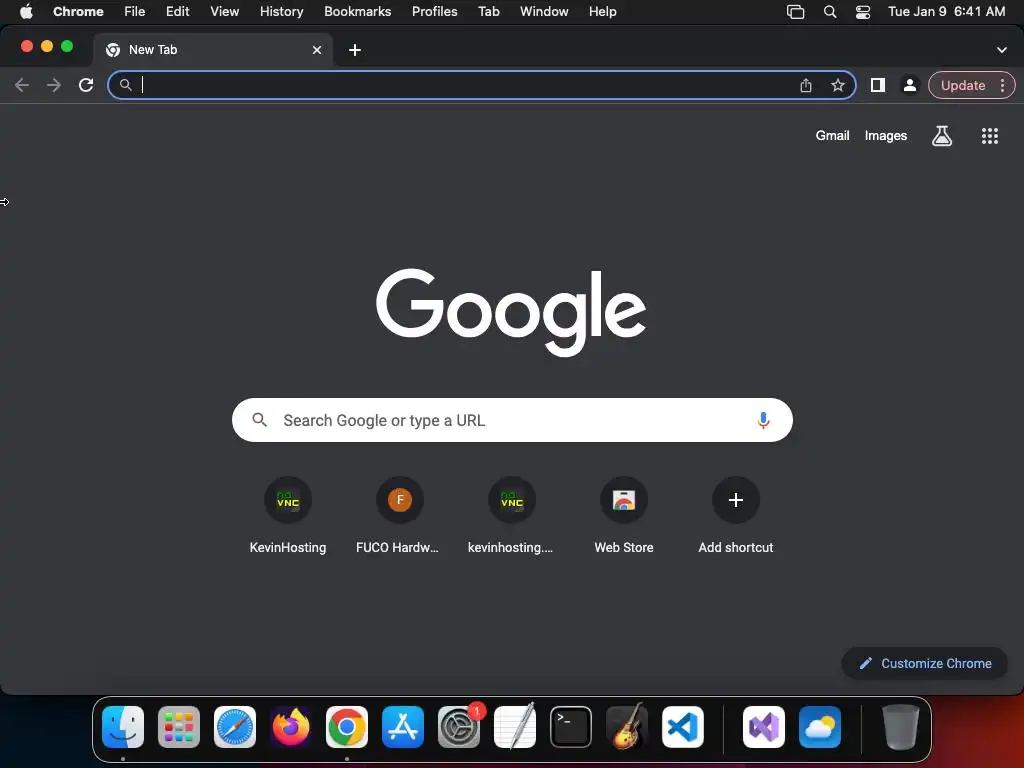This screenshot has height=768, width=1024.
Task: Open the kevinhosting.... shortcut tile
Action: tap(511, 516)
